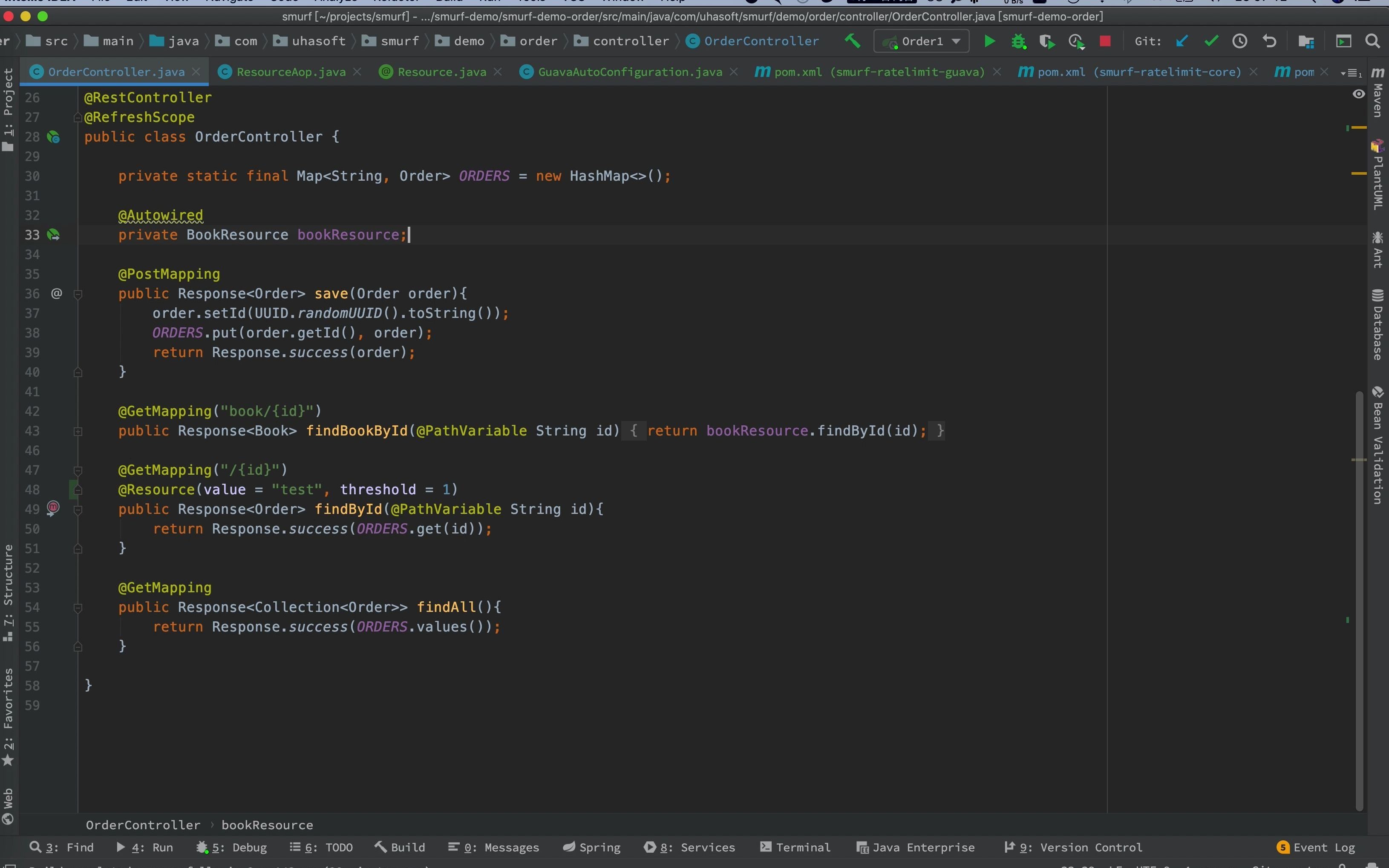The height and width of the screenshot is (868, 1389).
Task: Expand the folded findBookById method at line 43
Action: [78, 431]
